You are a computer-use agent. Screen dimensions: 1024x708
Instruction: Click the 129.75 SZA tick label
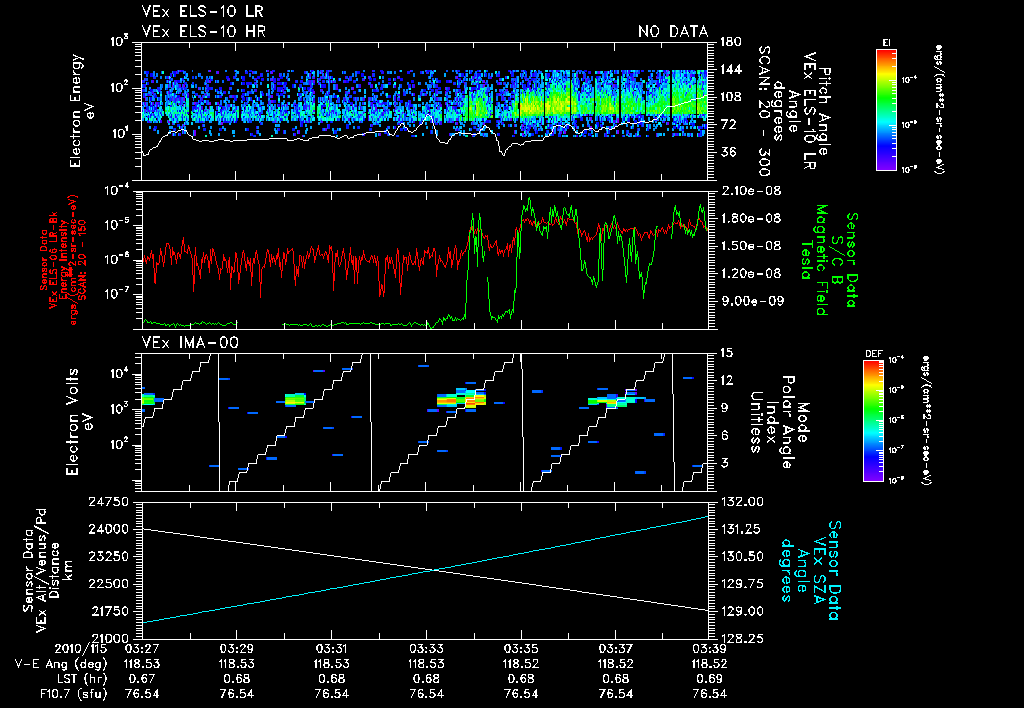(742, 584)
